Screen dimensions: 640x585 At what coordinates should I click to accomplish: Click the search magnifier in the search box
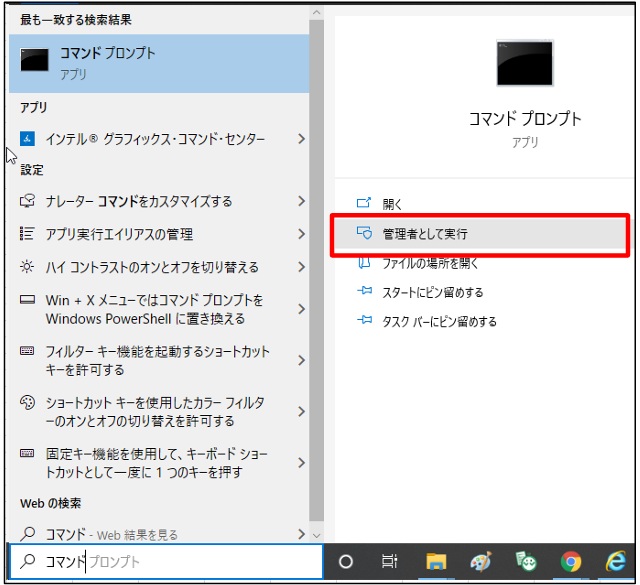click(x=27, y=561)
